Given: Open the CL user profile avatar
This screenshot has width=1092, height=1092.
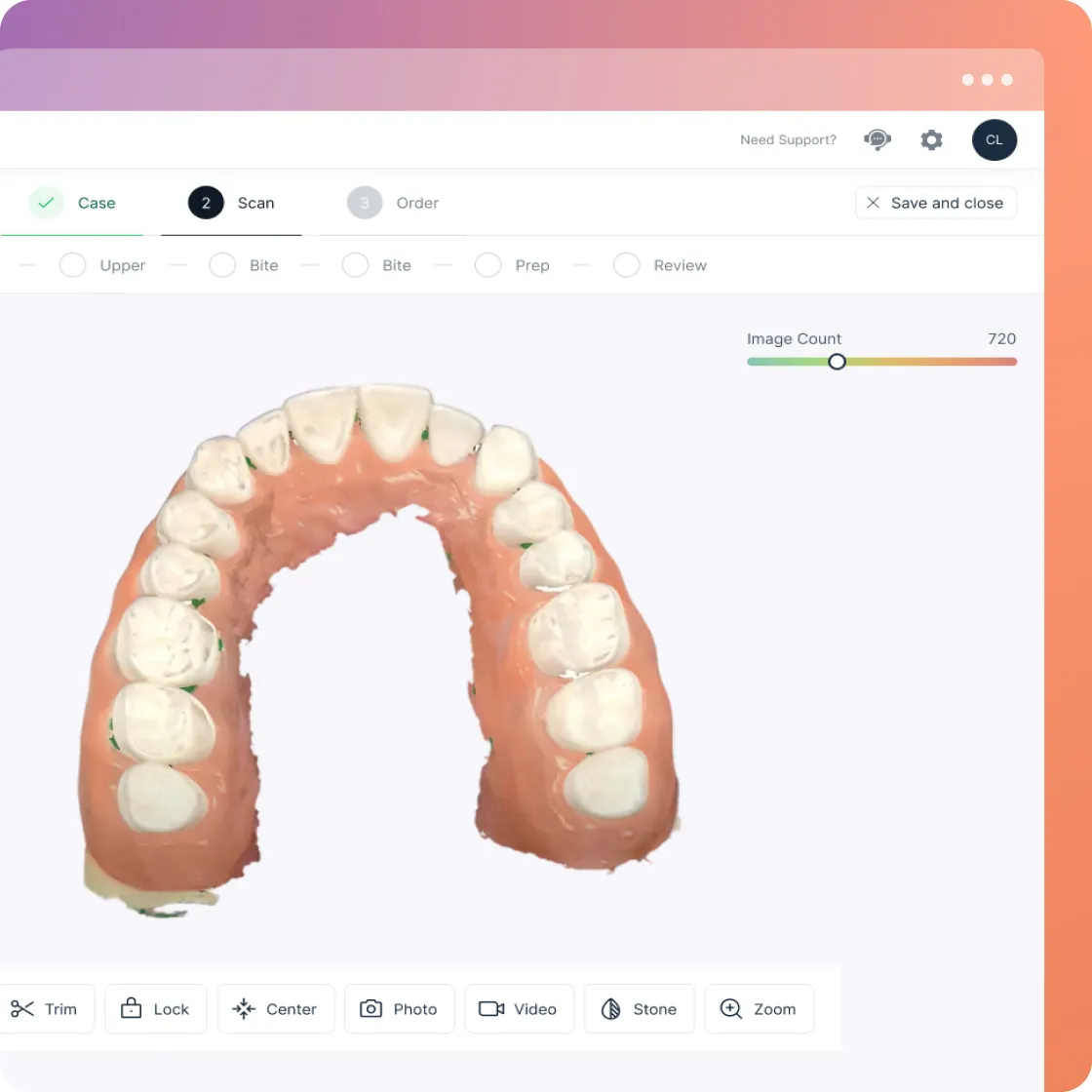Looking at the screenshot, I should 994,140.
